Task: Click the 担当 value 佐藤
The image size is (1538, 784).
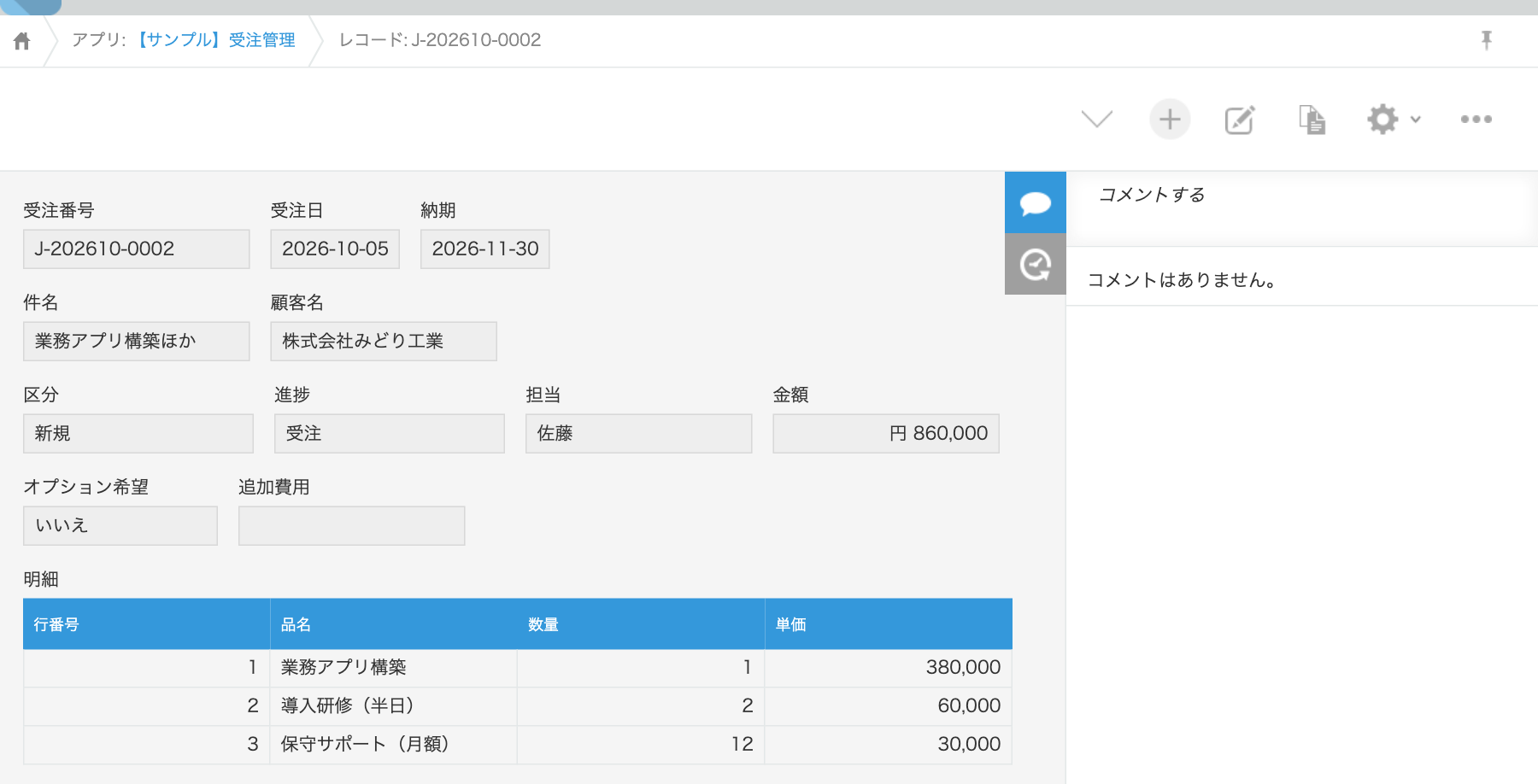Action: [639, 433]
